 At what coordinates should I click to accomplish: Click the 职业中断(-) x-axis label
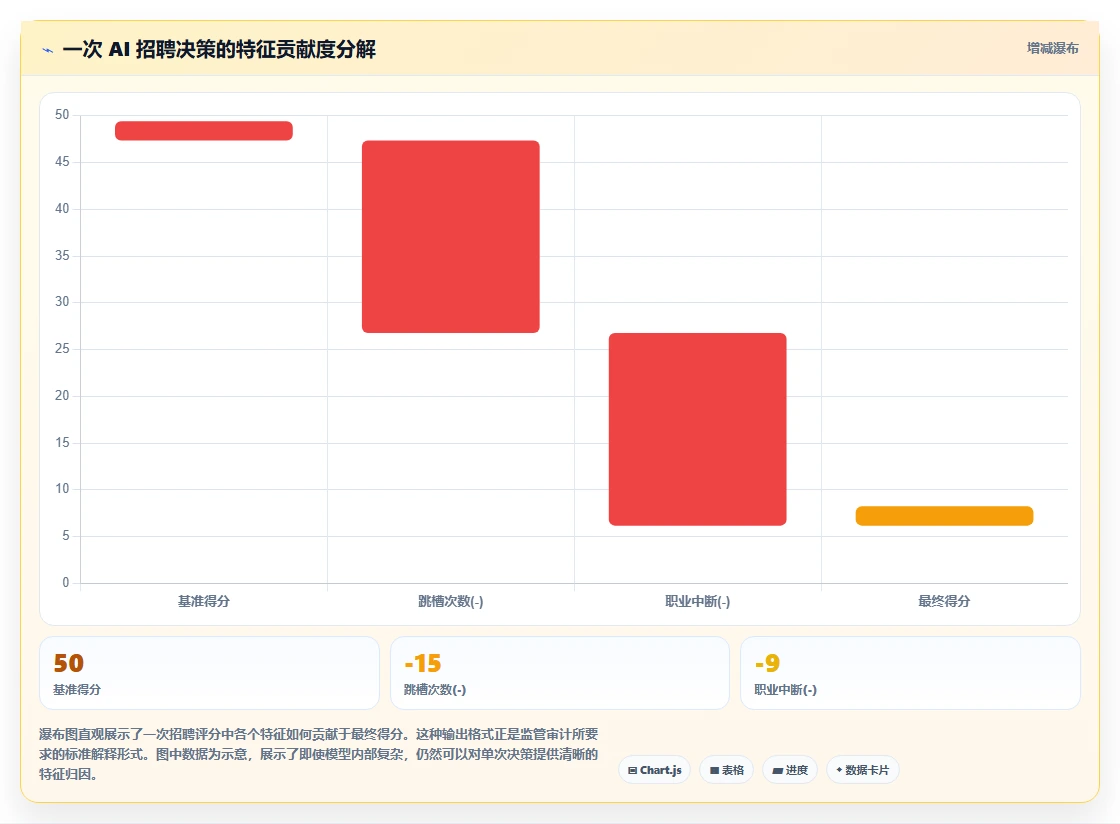click(697, 601)
